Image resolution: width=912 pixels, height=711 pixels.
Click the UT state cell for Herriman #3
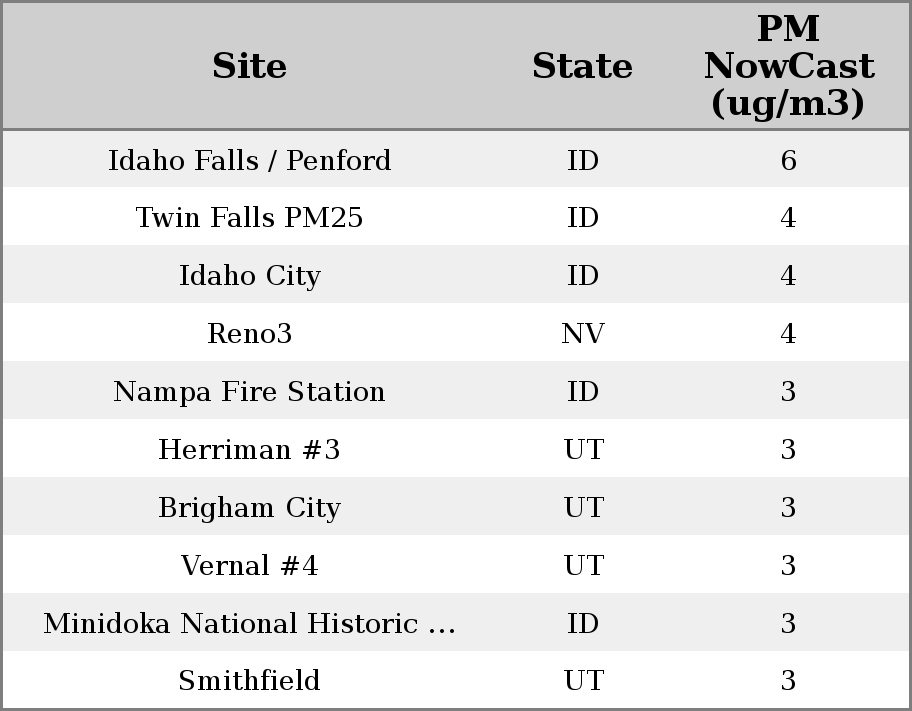(583, 450)
